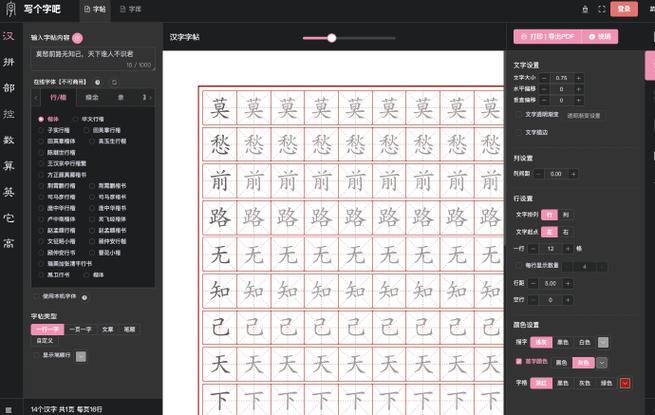Viewport: 655px width, 415px height.
Task: Uncheck the 首字颜色 checkbox
Action: pyautogui.click(x=519, y=361)
